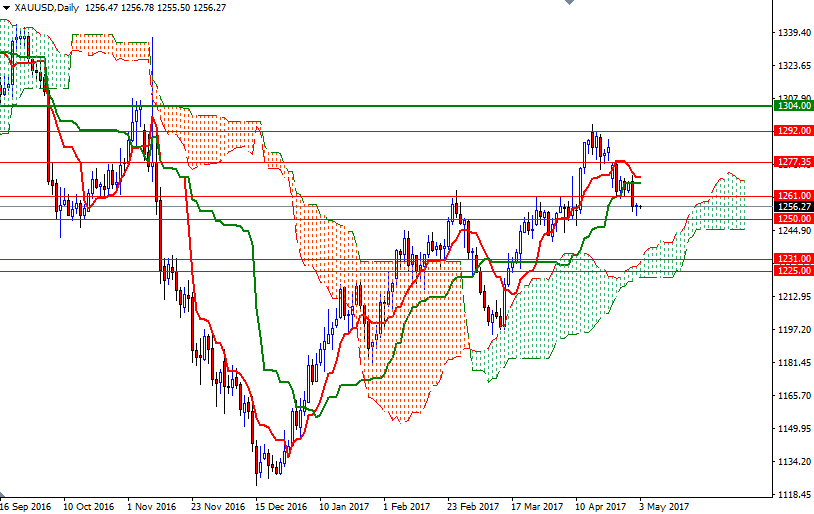814x514 pixels.
Task: Click the 1 Nov 2016 date label
Action: tap(152, 507)
